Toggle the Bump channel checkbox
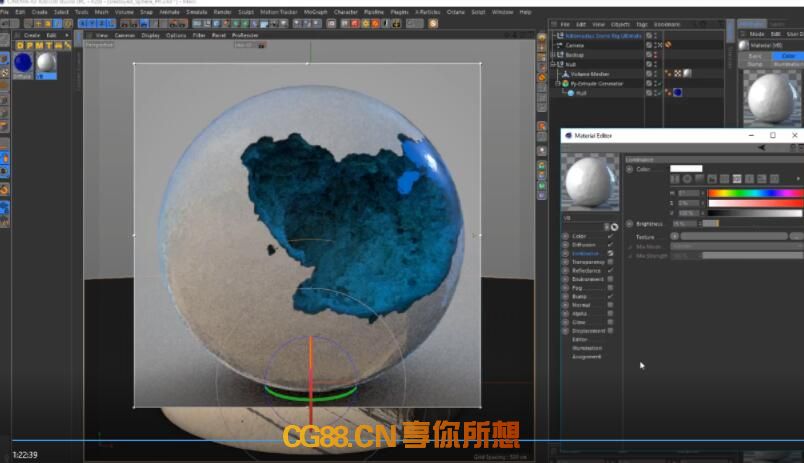 pos(610,296)
